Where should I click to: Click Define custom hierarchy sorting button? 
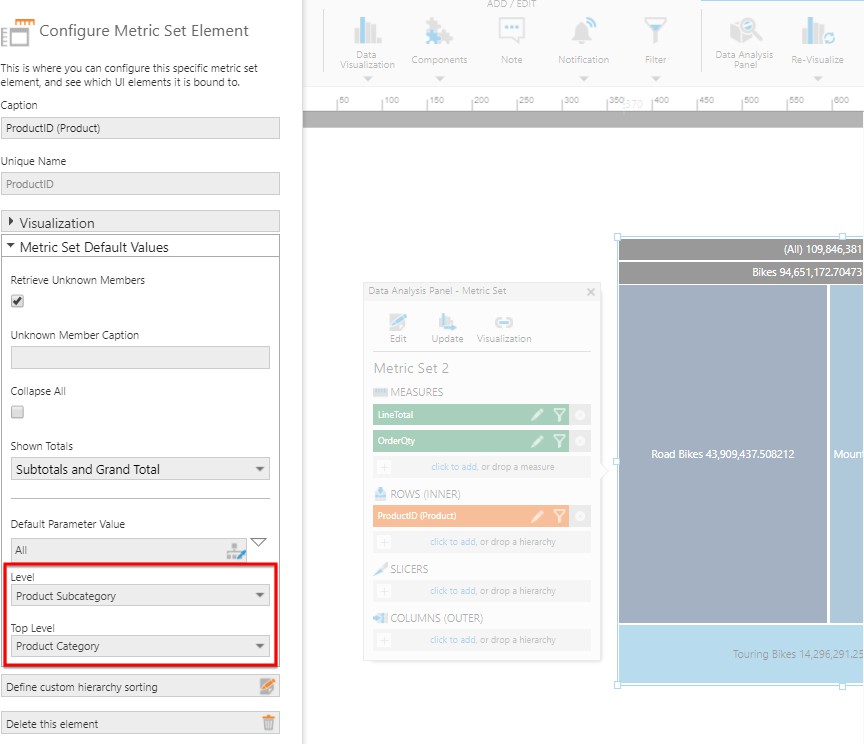pyautogui.click(x=130, y=686)
